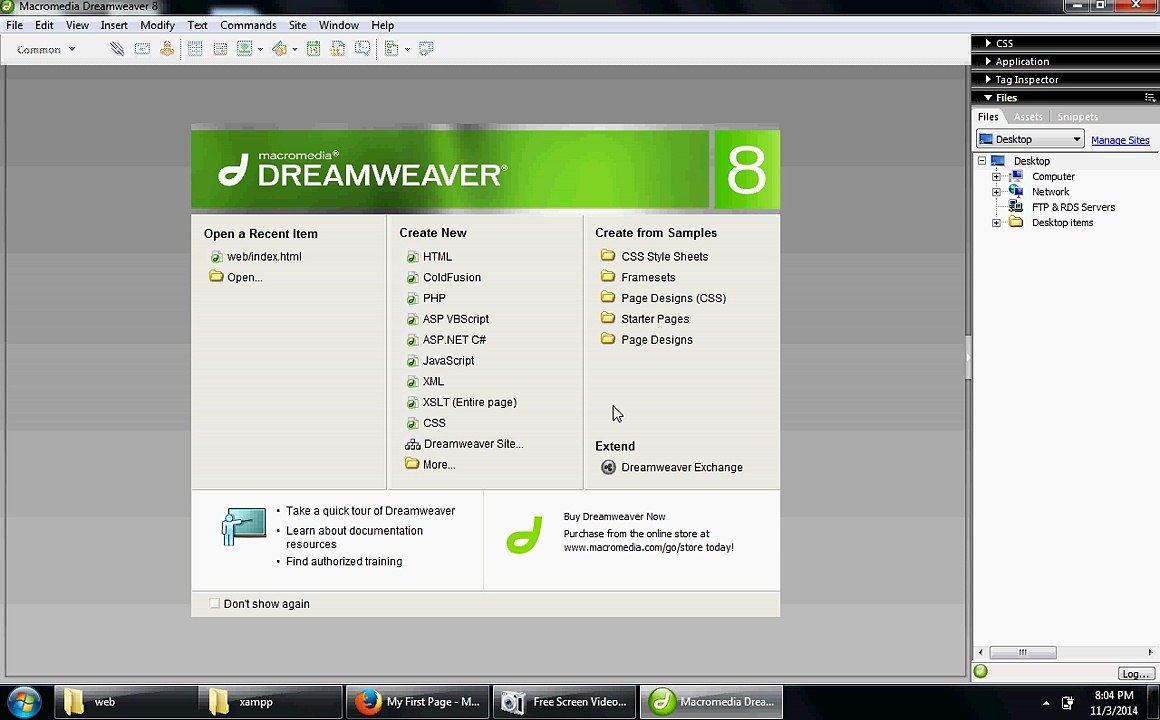Click the Insert Div Tag icon
The width and height of the screenshot is (1160, 720).
pyautogui.click(x=220, y=49)
